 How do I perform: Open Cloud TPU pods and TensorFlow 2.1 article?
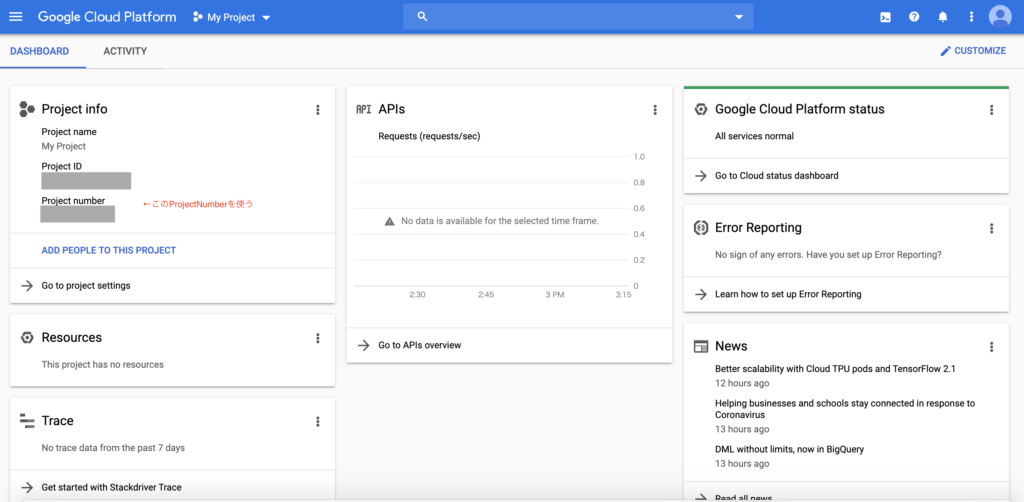click(835, 369)
